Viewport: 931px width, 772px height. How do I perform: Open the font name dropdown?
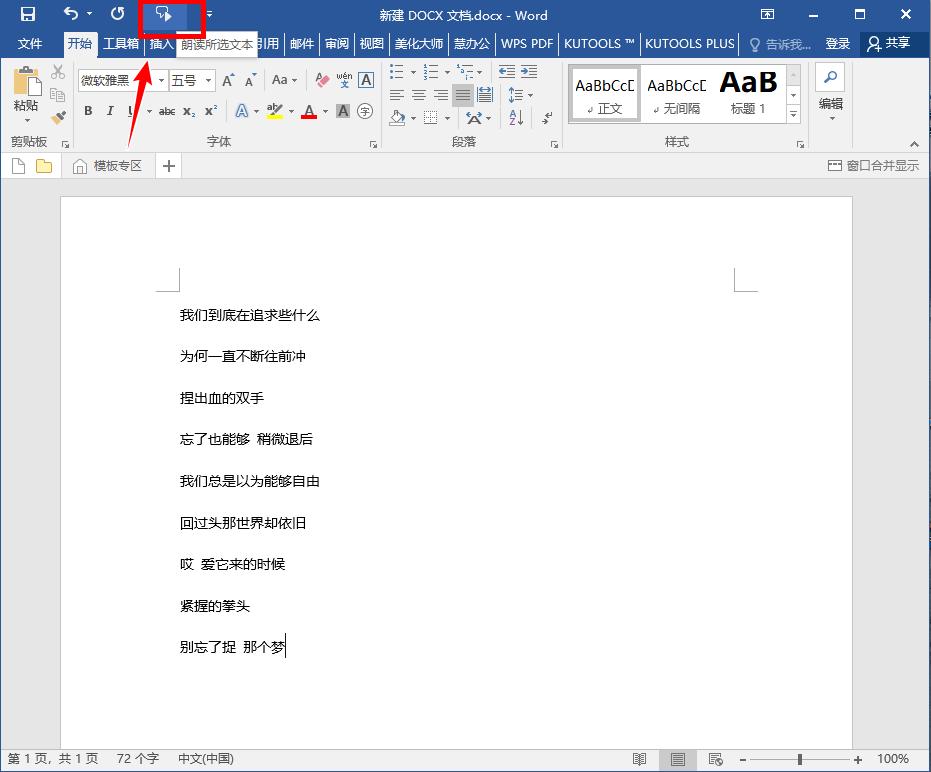pos(161,78)
